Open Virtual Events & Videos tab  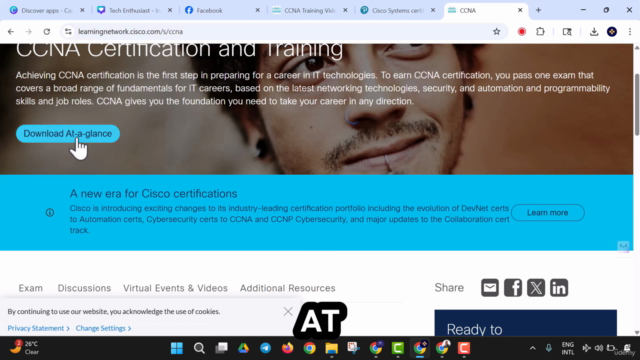point(176,288)
